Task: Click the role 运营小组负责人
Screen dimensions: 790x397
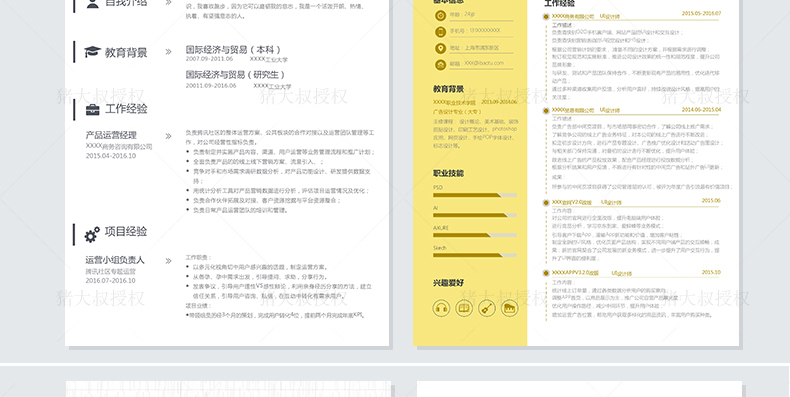Action: [x=115, y=260]
